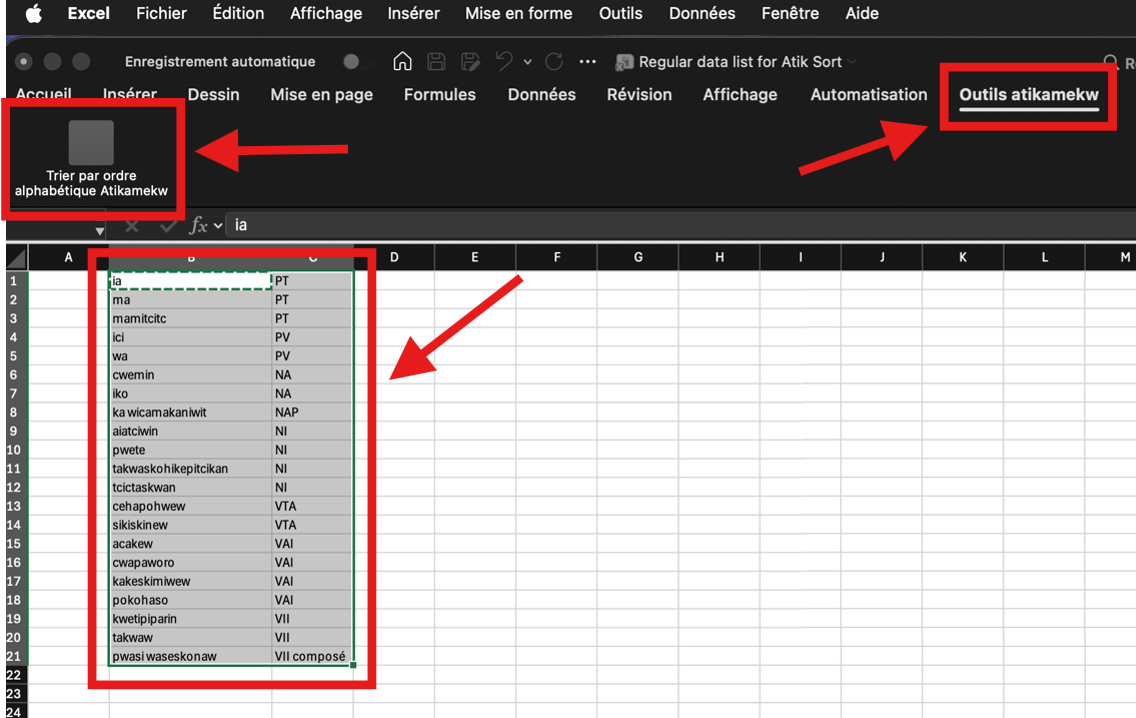1136x718 pixels.
Task: Redo with the circular arrow icon
Action: click(x=554, y=62)
